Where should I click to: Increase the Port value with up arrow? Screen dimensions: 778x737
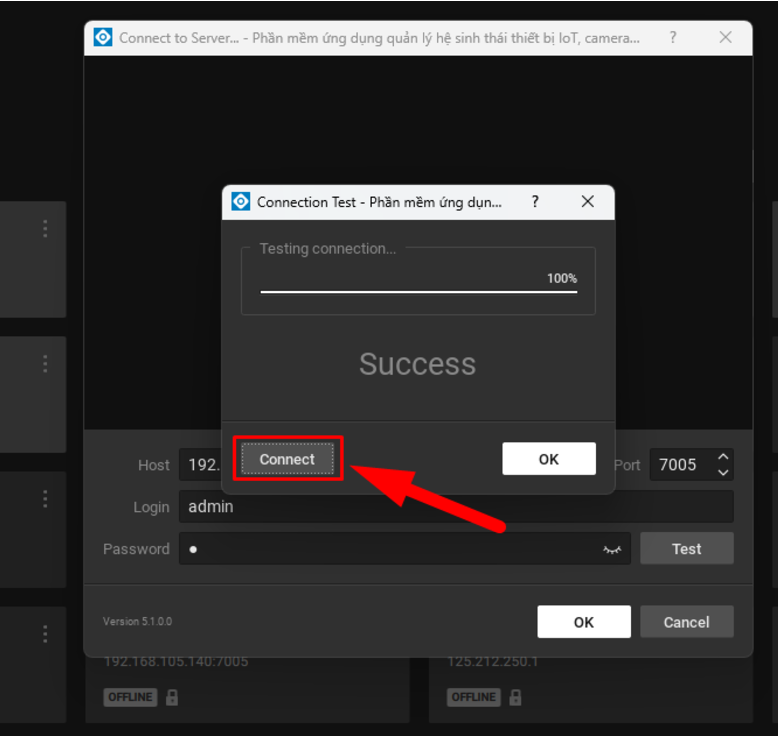point(723,457)
